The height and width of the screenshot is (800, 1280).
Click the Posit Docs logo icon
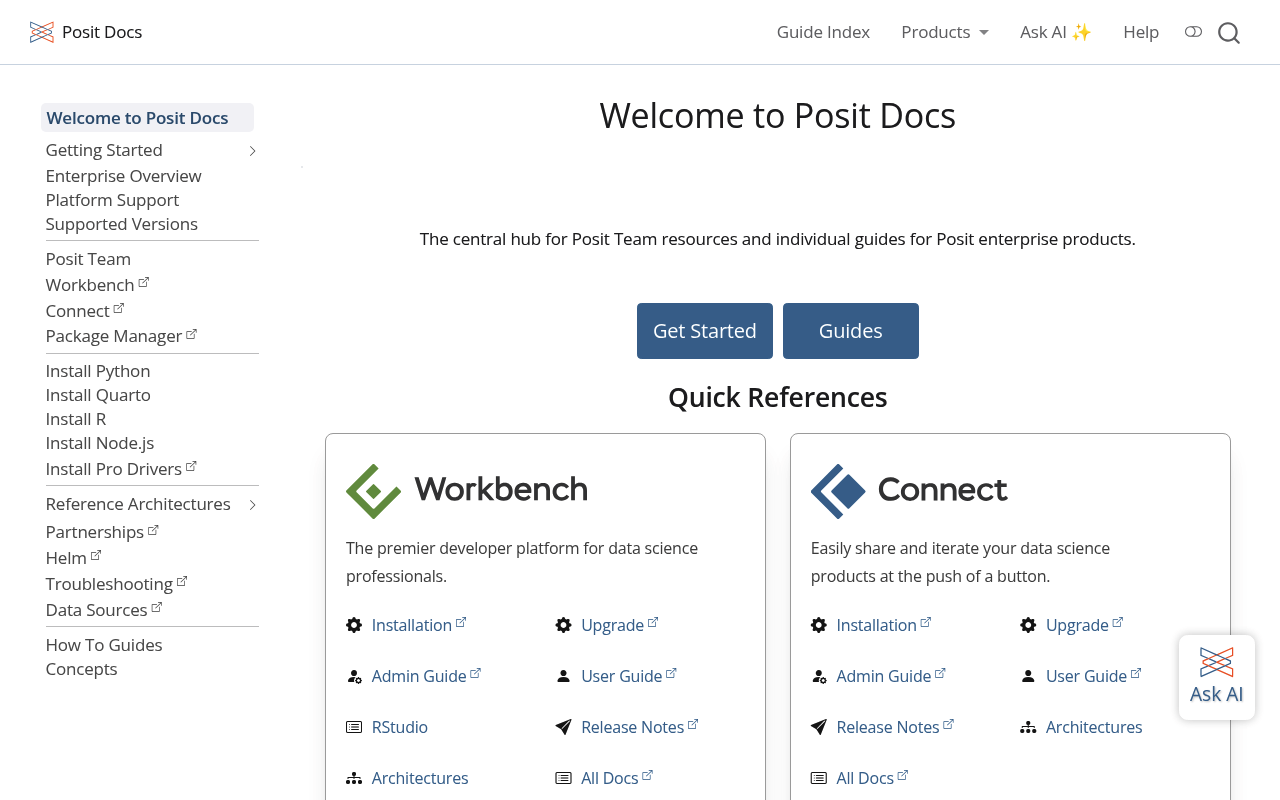pos(42,32)
